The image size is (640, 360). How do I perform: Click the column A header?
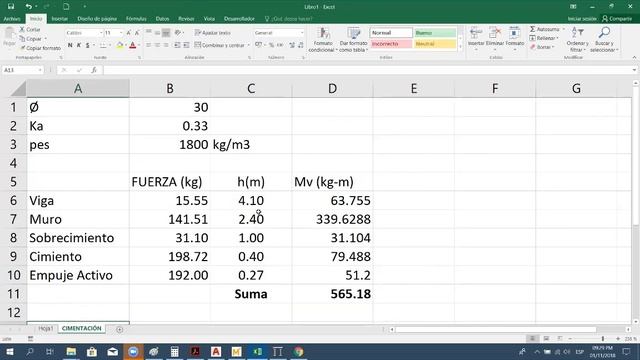78,89
